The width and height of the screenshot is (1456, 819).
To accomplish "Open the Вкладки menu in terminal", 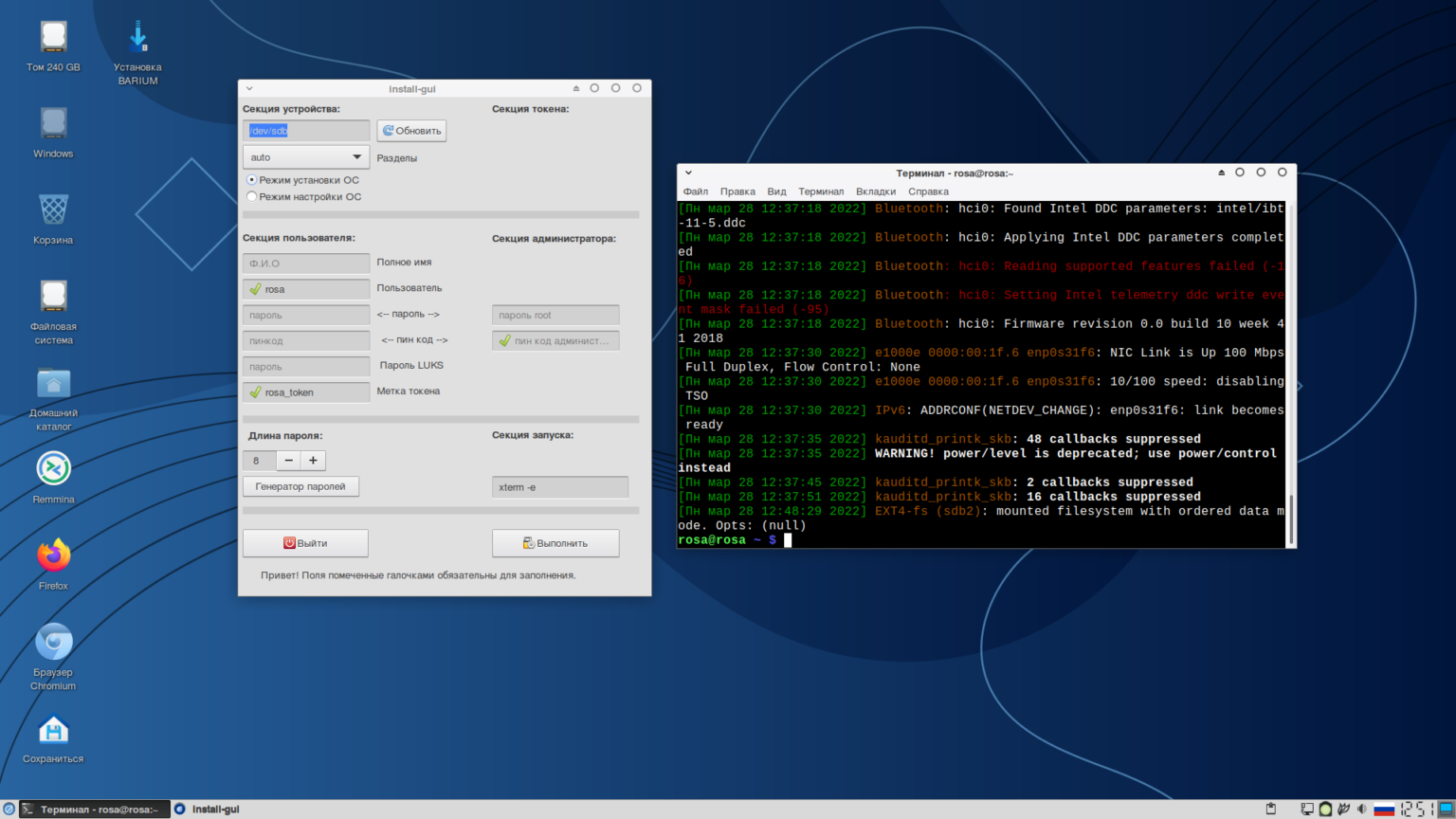I will (875, 191).
